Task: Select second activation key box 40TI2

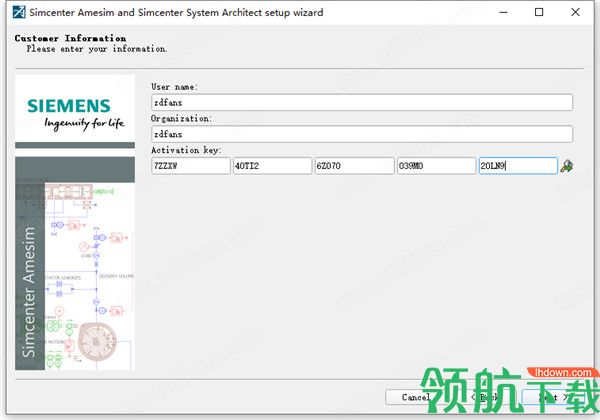Action: coord(272,166)
